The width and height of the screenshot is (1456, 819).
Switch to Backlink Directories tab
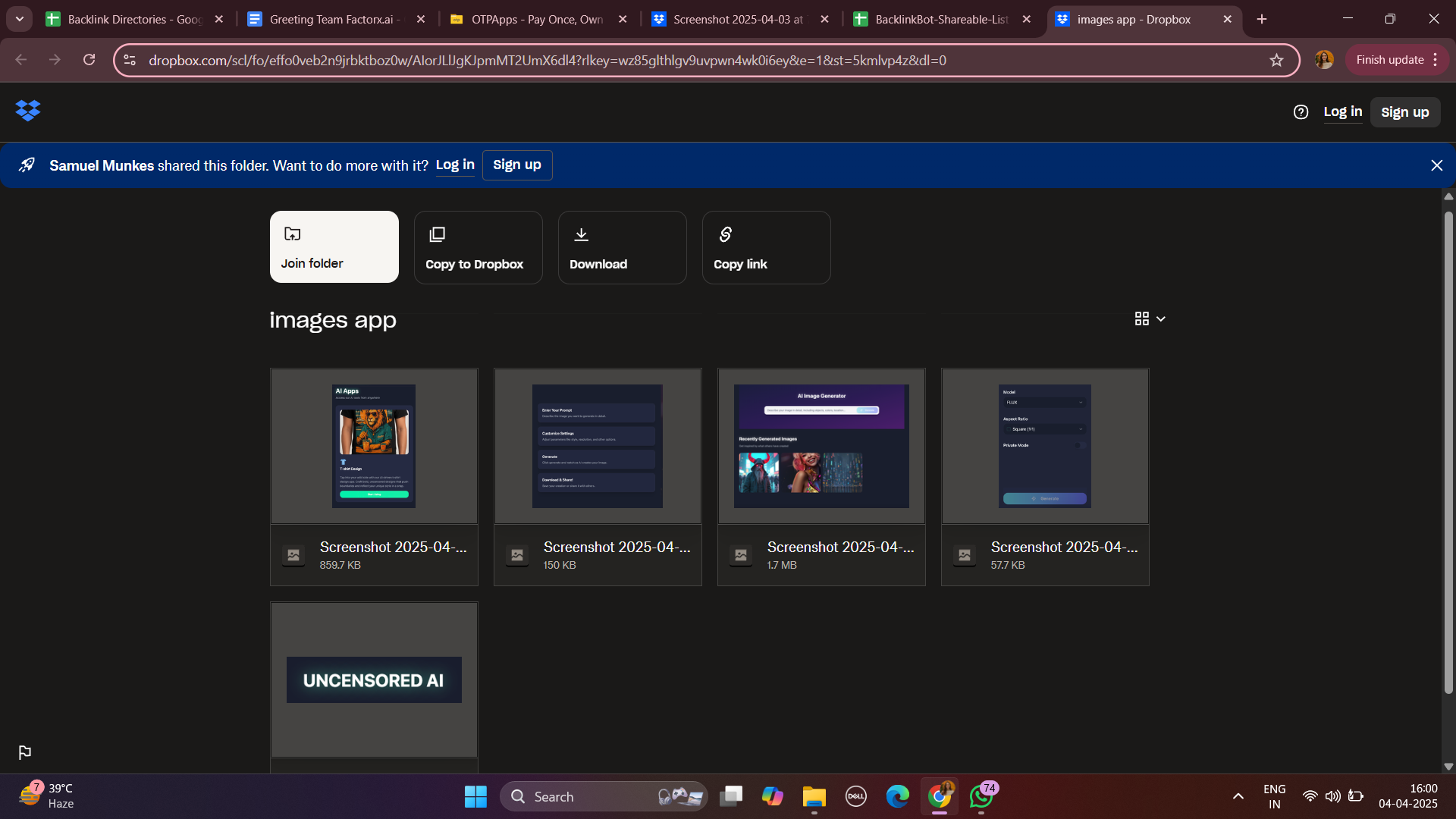[x=135, y=19]
